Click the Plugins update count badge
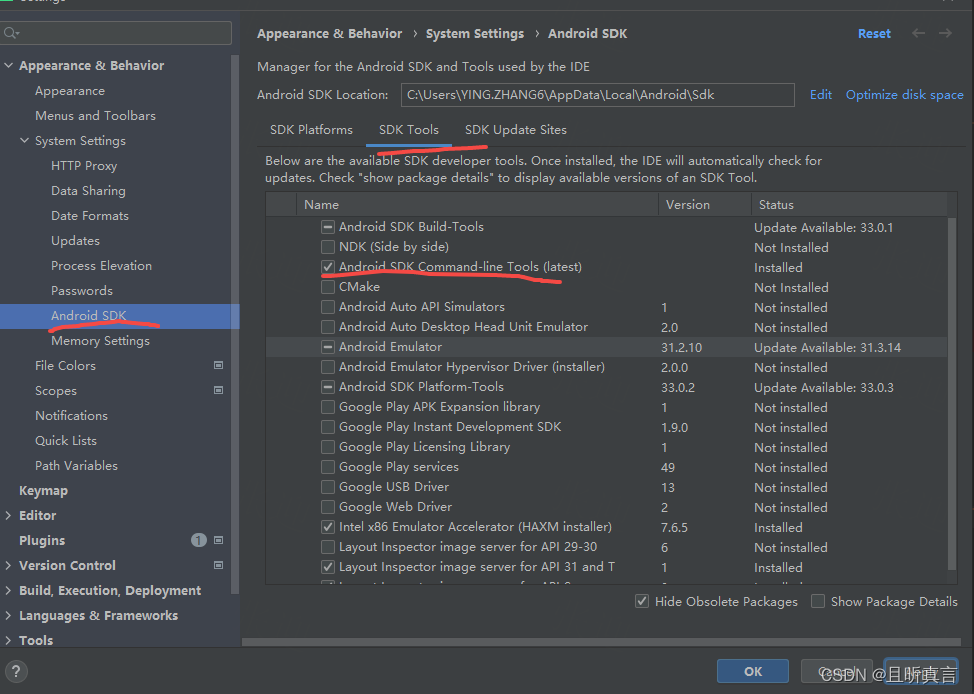This screenshot has width=974, height=694. (198, 541)
